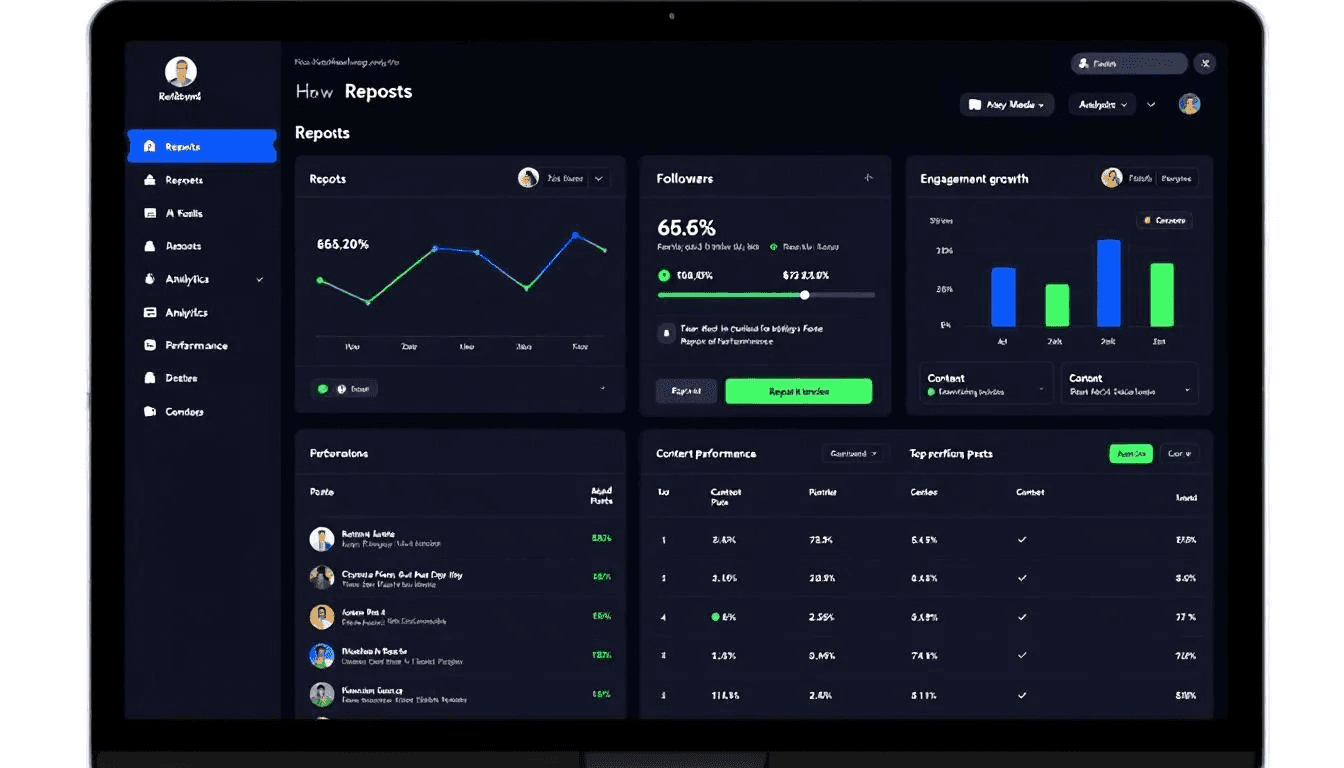Open the Combined filter dropdown in Content performance
1344x768 pixels.
[x=855, y=453]
